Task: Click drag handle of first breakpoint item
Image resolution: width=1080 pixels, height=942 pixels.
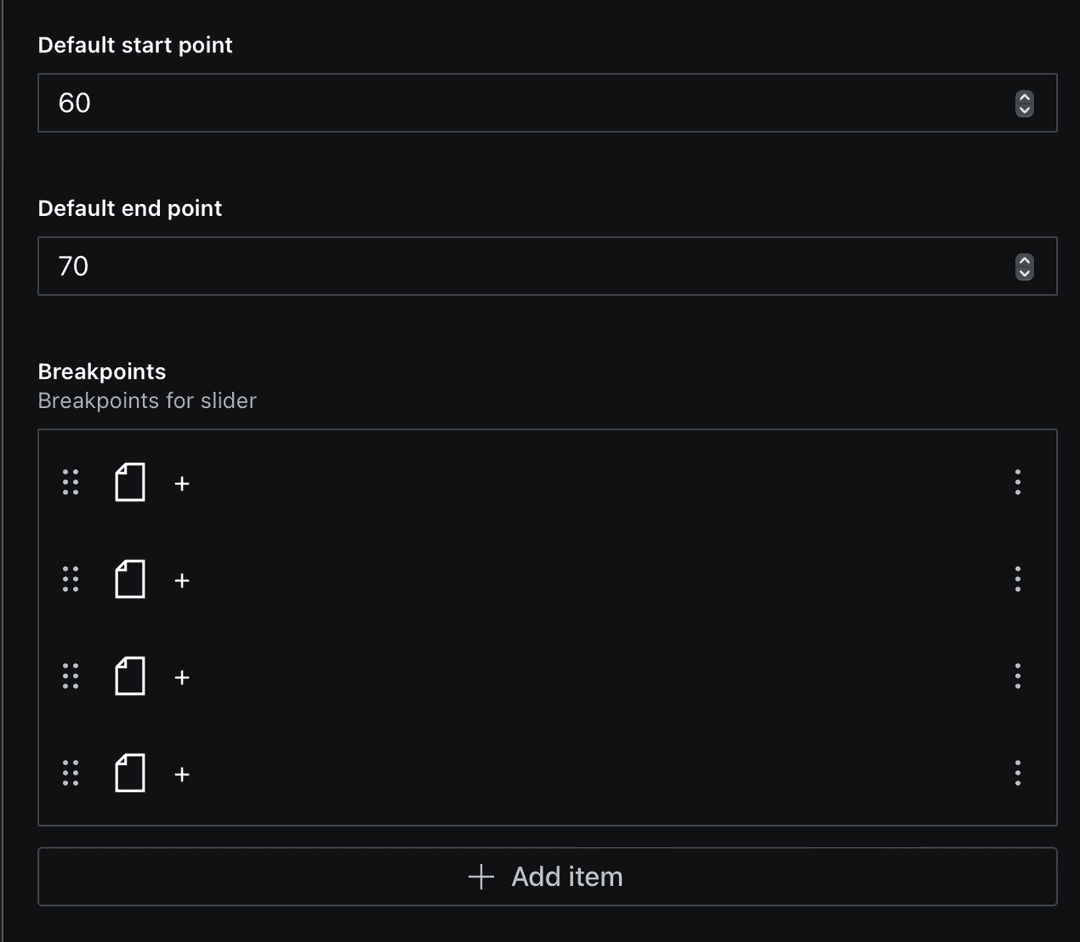Action: [x=70, y=483]
